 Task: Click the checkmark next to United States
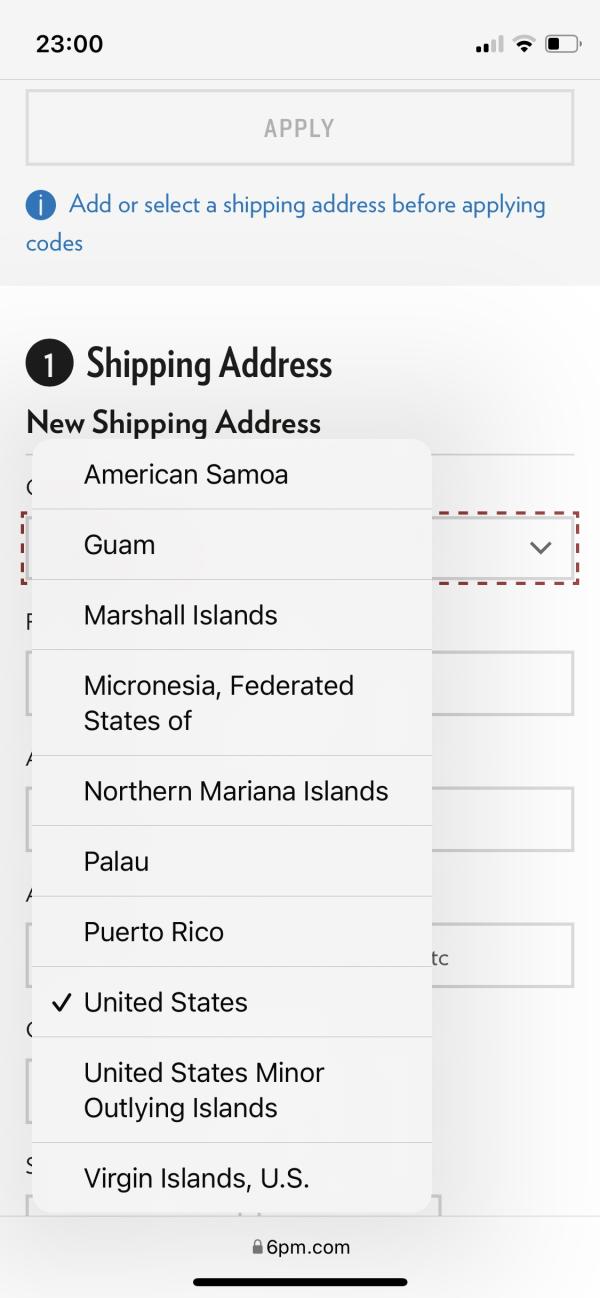tap(61, 1002)
